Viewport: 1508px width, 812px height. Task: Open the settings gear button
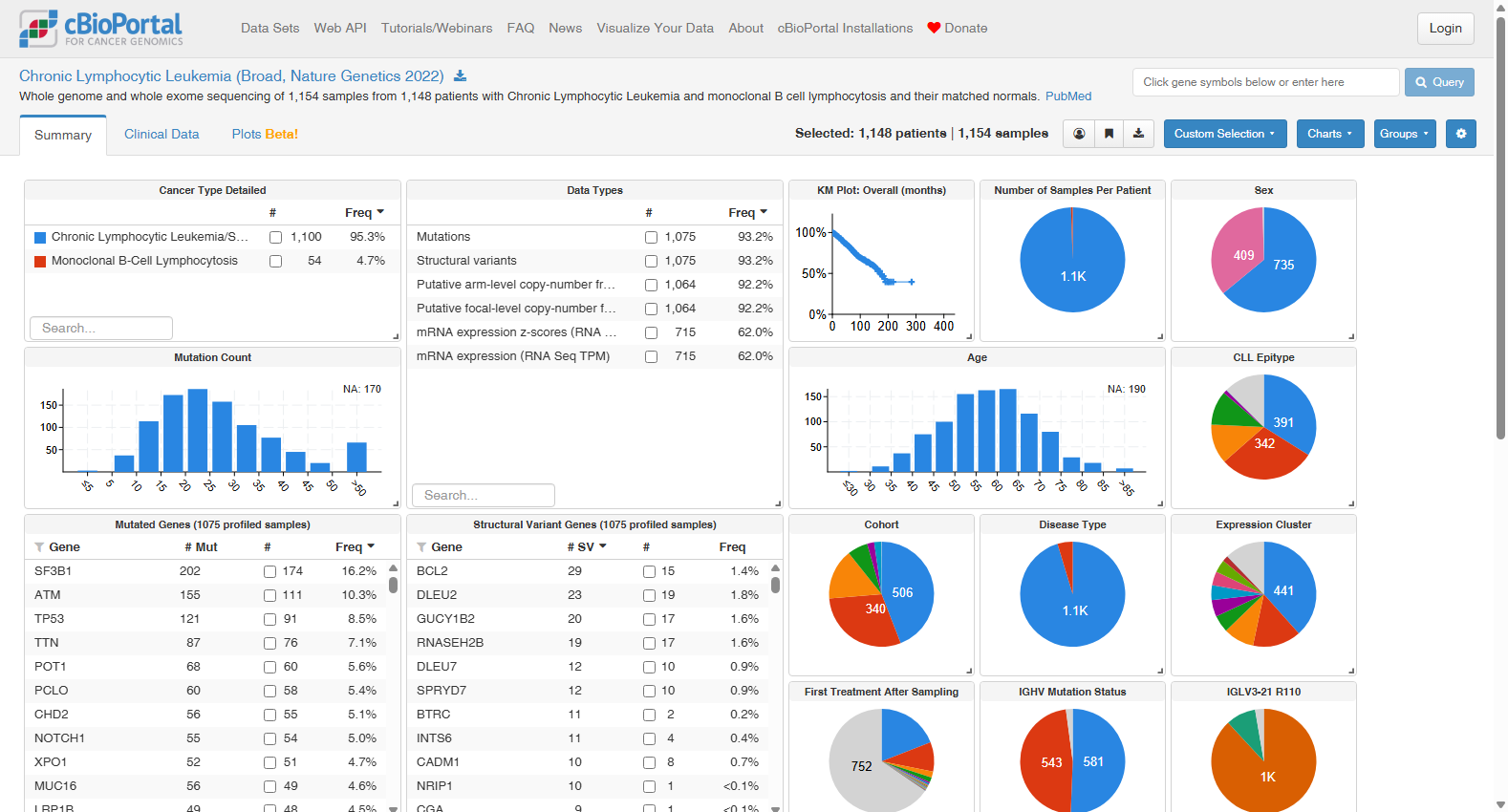[x=1460, y=134]
